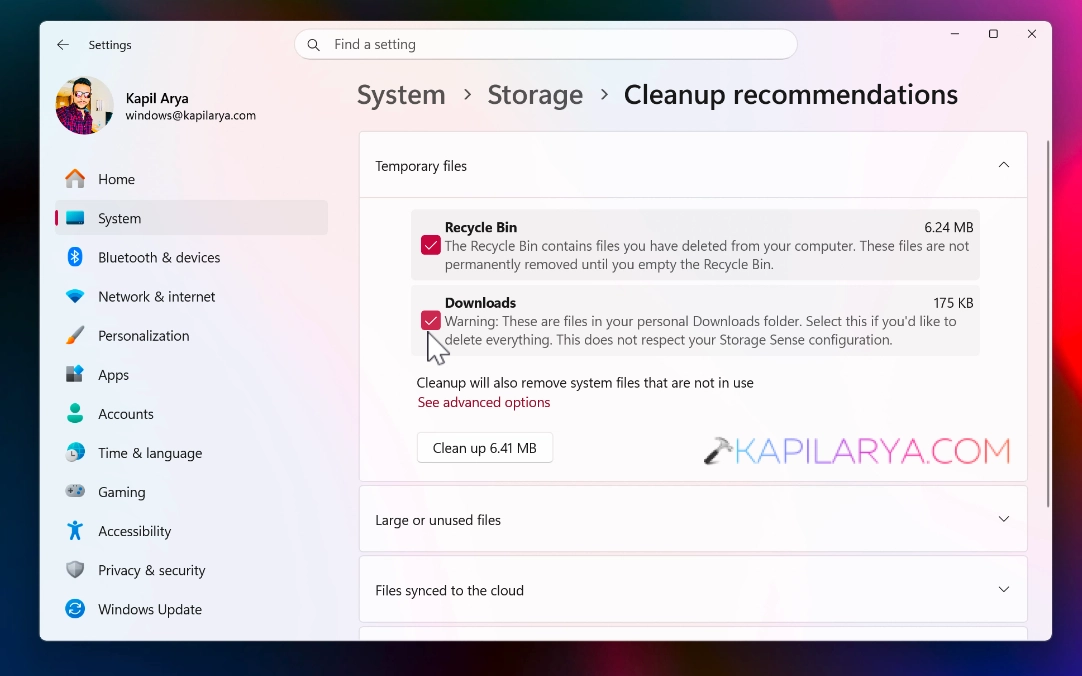Click System in the breadcrumb
This screenshot has height=676, width=1082.
click(401, 95)
